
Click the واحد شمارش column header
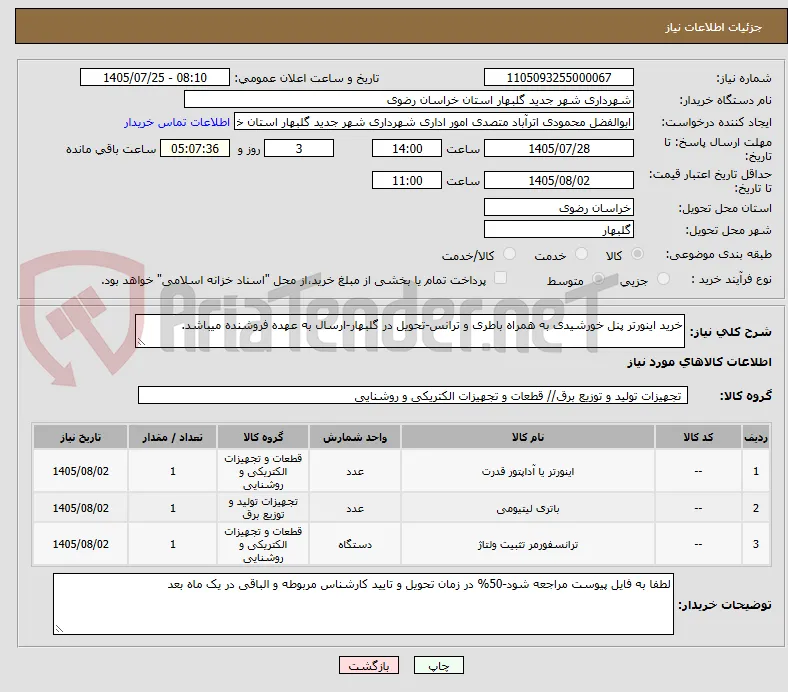point(355,437)
